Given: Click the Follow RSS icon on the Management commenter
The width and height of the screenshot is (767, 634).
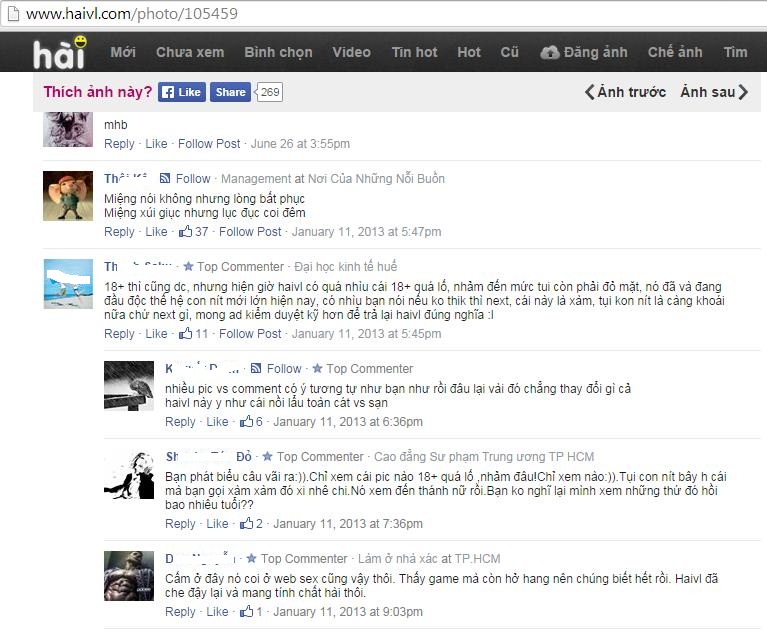Looking at the screenshot, I should [165, 178].
